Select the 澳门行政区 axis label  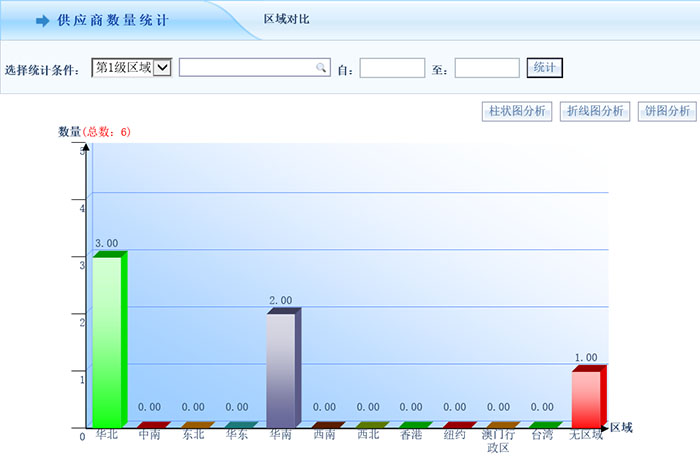coord(498,441)
